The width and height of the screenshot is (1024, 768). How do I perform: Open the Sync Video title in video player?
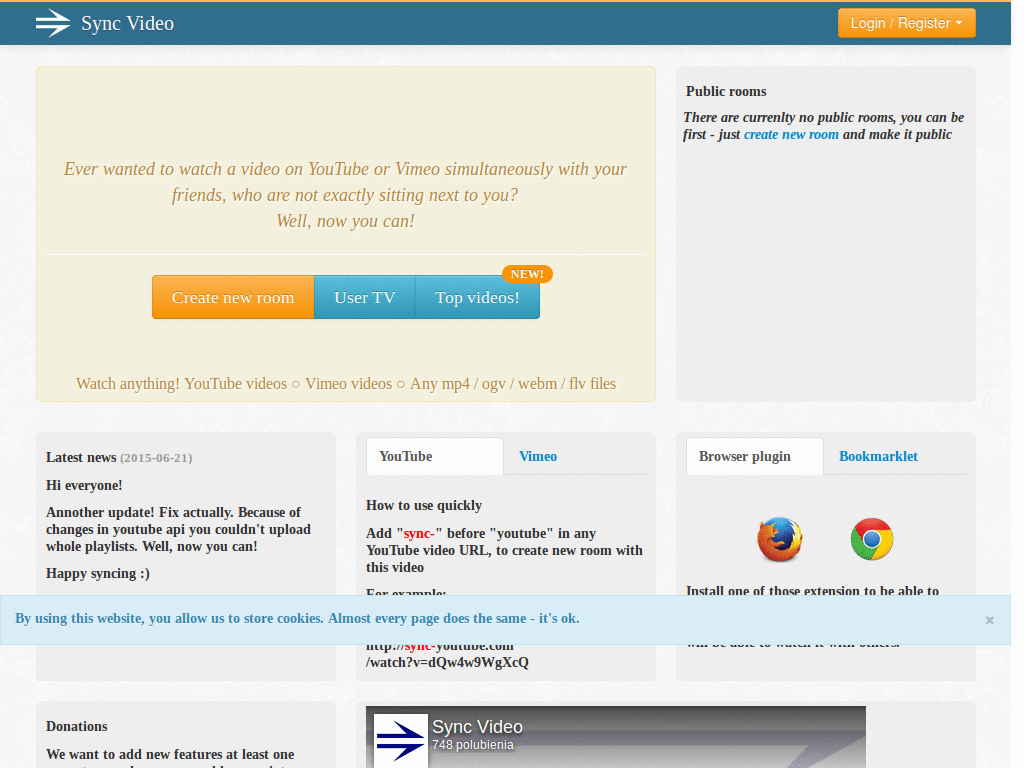[x=477, y=727]
